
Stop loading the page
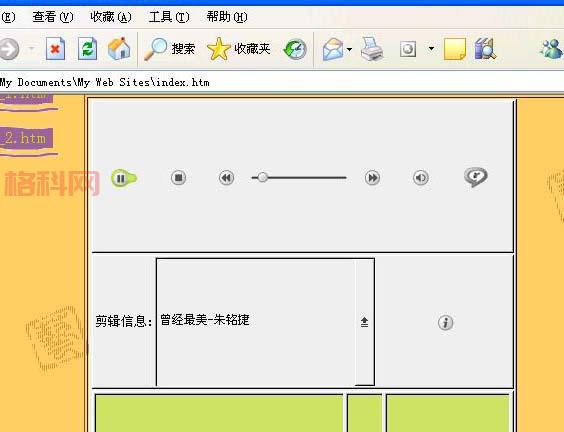tap(55, 49)
